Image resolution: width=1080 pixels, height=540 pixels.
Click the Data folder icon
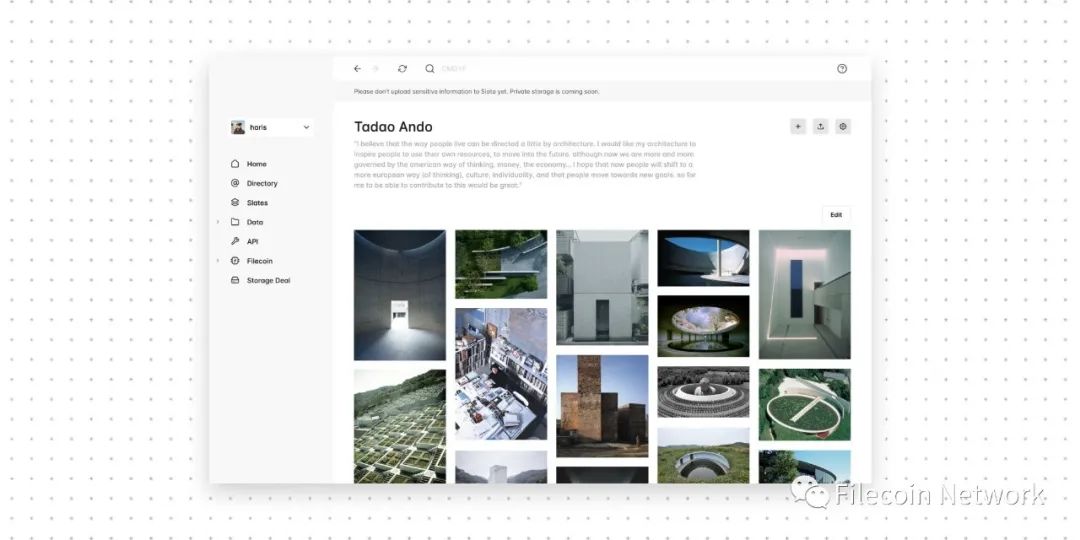pos(235,222)
